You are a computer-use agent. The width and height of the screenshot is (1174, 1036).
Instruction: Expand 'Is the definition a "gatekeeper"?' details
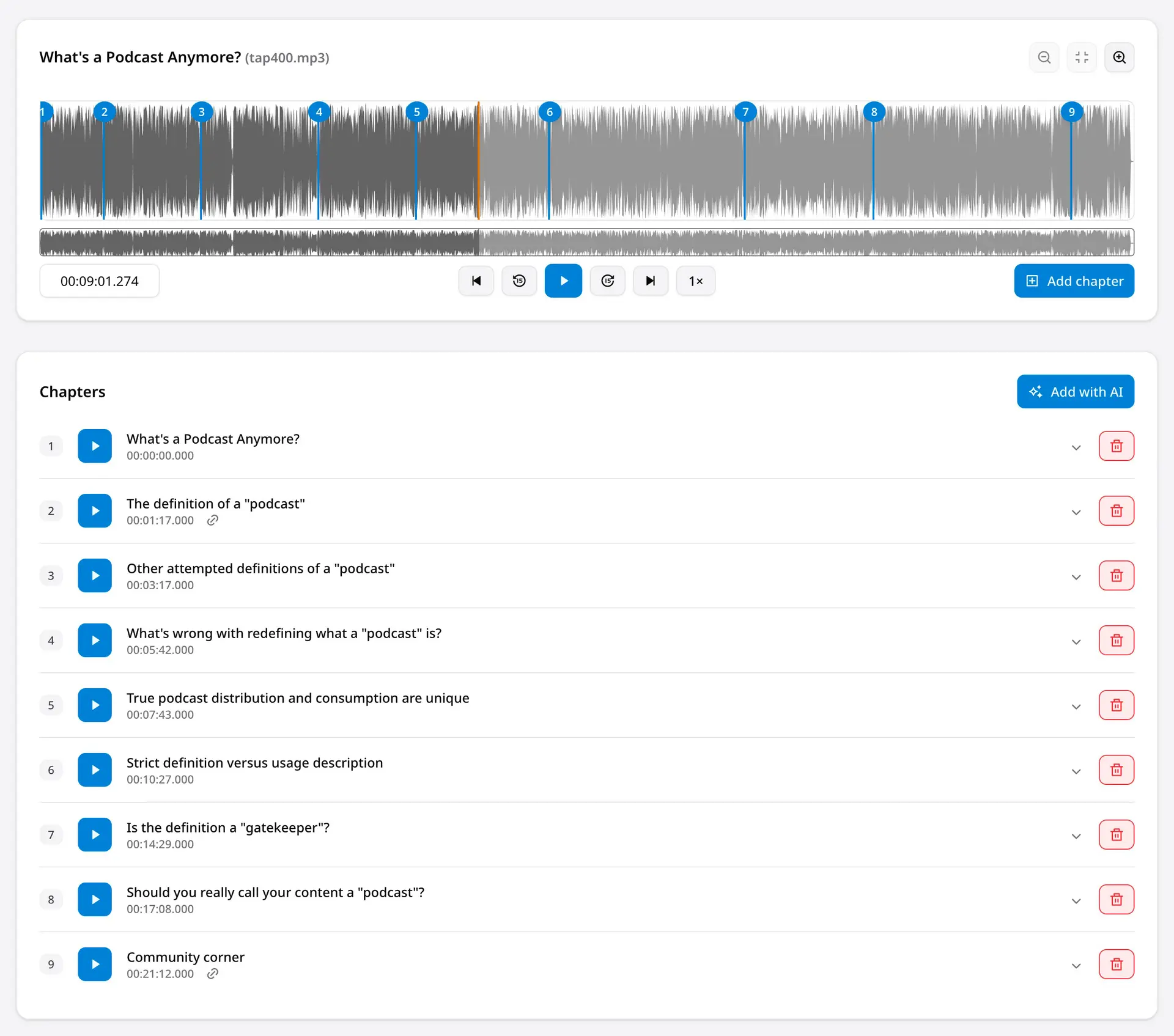1076,836
